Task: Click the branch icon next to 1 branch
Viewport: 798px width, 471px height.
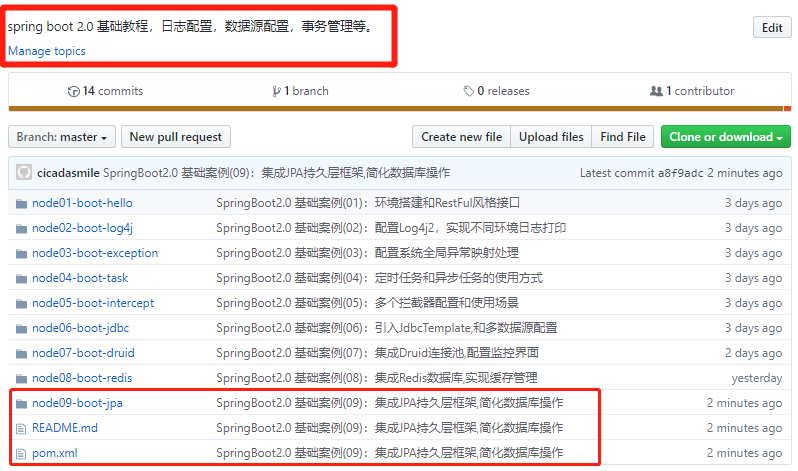Action: (276, 91)
